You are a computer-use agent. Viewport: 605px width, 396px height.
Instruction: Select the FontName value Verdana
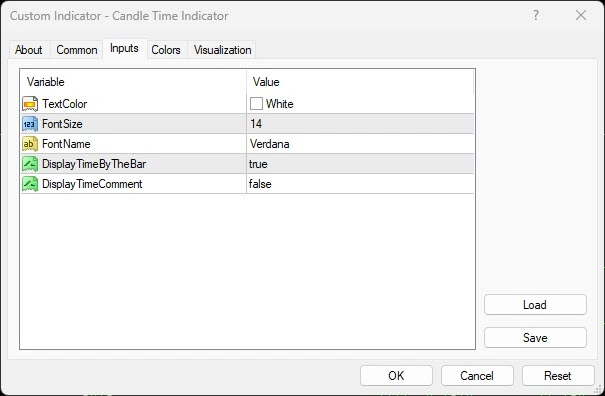pyautogui.click(x=269, y=144)
